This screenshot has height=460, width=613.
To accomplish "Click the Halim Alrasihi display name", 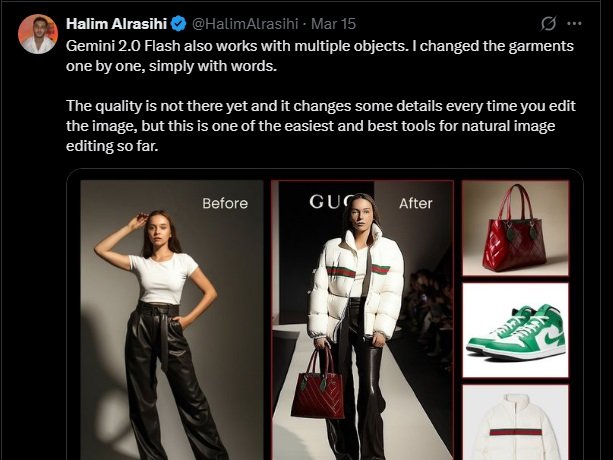I will [117, 24].
